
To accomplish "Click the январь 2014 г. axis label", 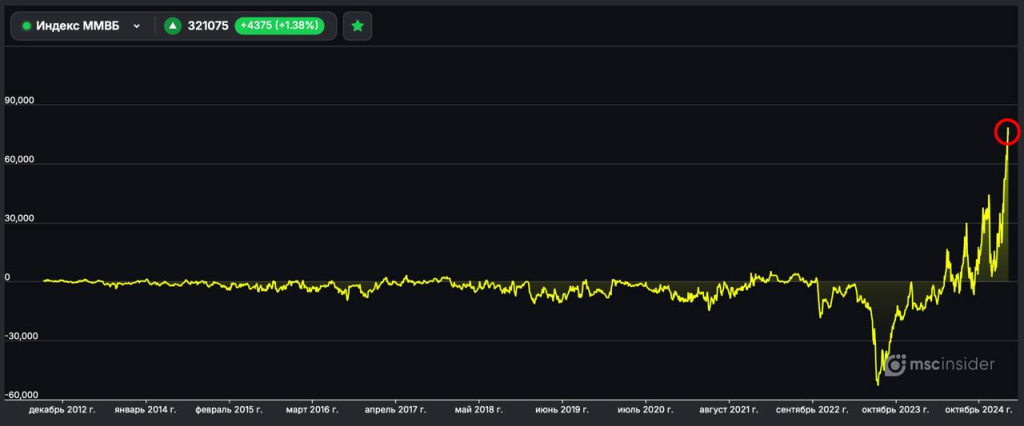I will pyautogui.click(x=146, y=410).
